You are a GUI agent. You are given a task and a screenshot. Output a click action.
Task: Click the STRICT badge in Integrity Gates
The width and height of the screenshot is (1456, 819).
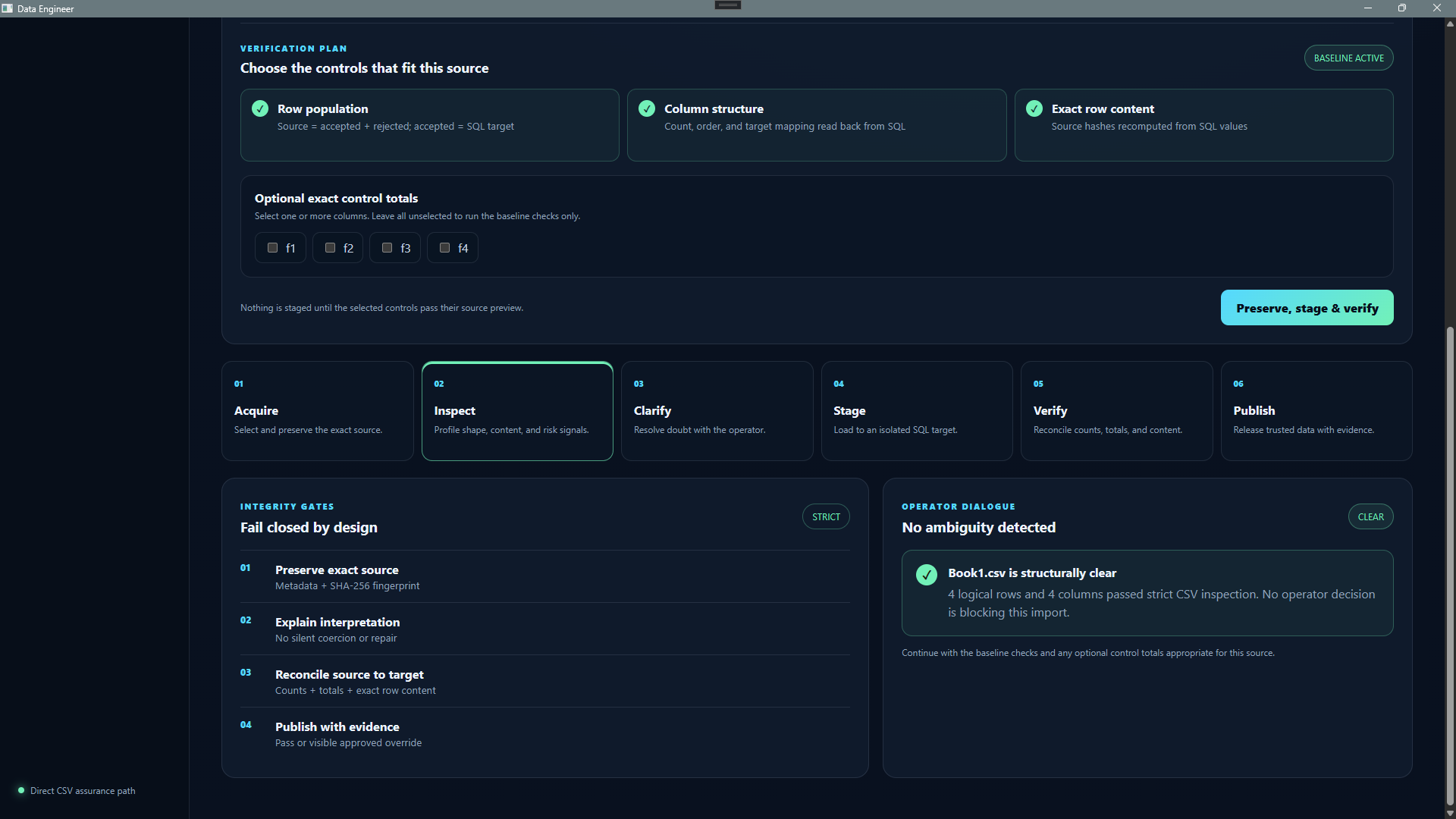pos(826,517)
